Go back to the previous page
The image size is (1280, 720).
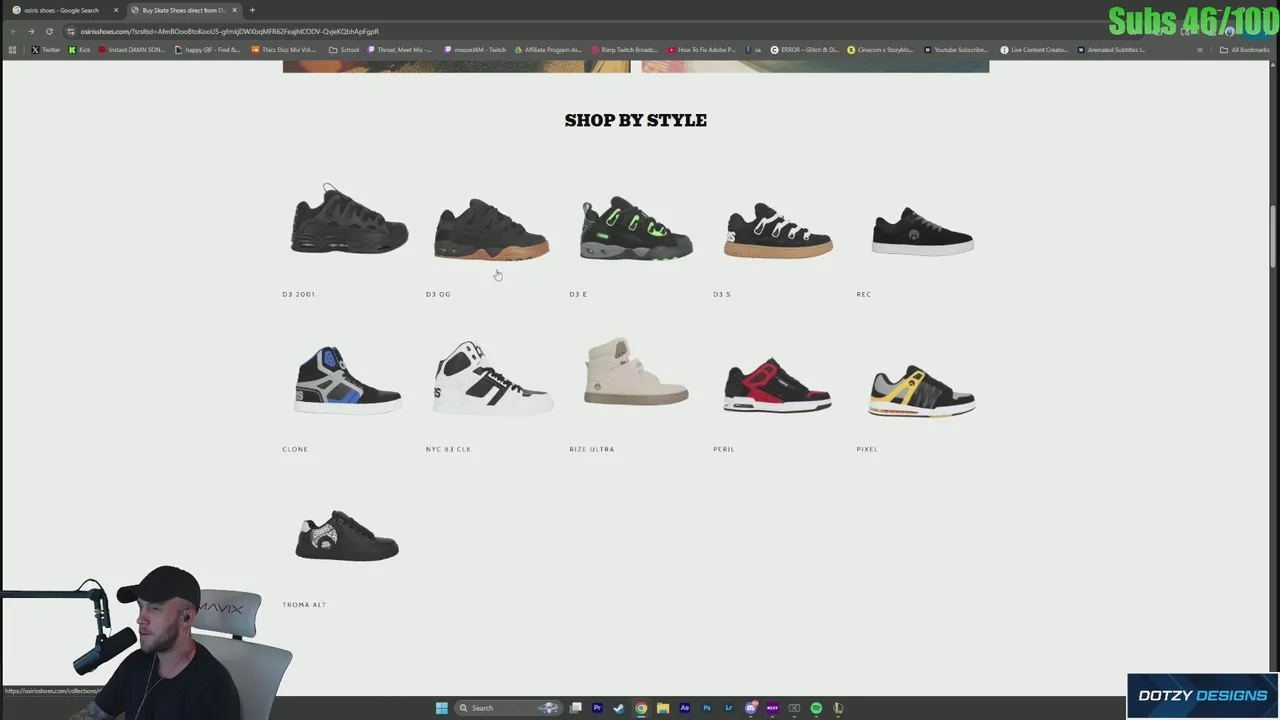pyautogui.click(x=13, y=31)
